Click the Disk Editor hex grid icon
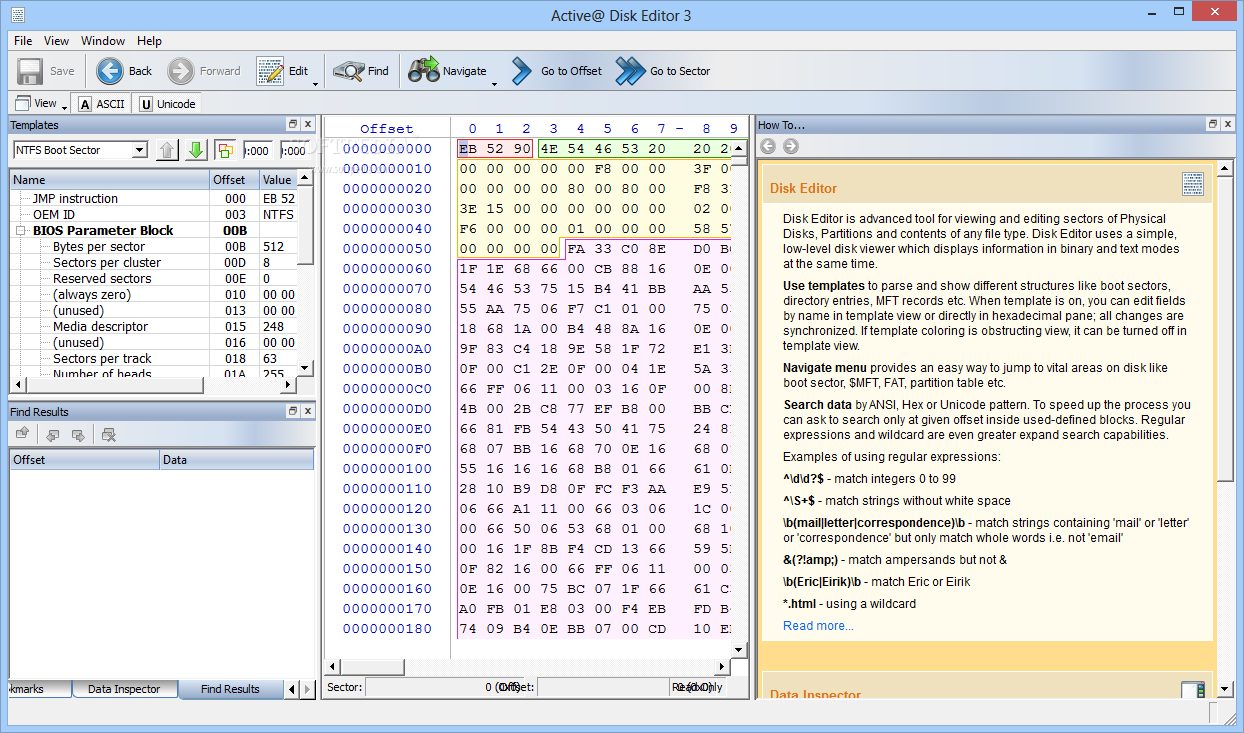 [1192, 184]
